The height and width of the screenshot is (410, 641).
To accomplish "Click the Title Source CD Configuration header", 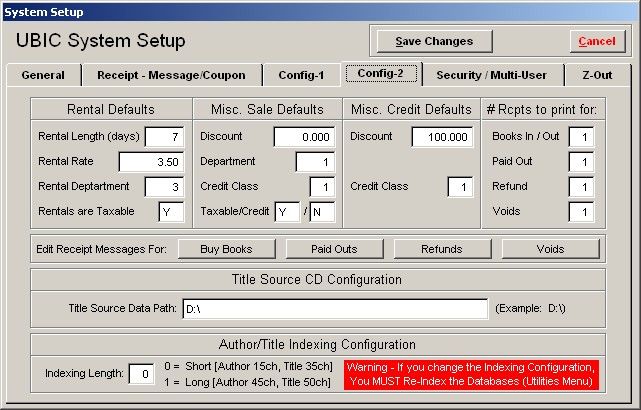I will pyautogui.click(x=317, y=280).
